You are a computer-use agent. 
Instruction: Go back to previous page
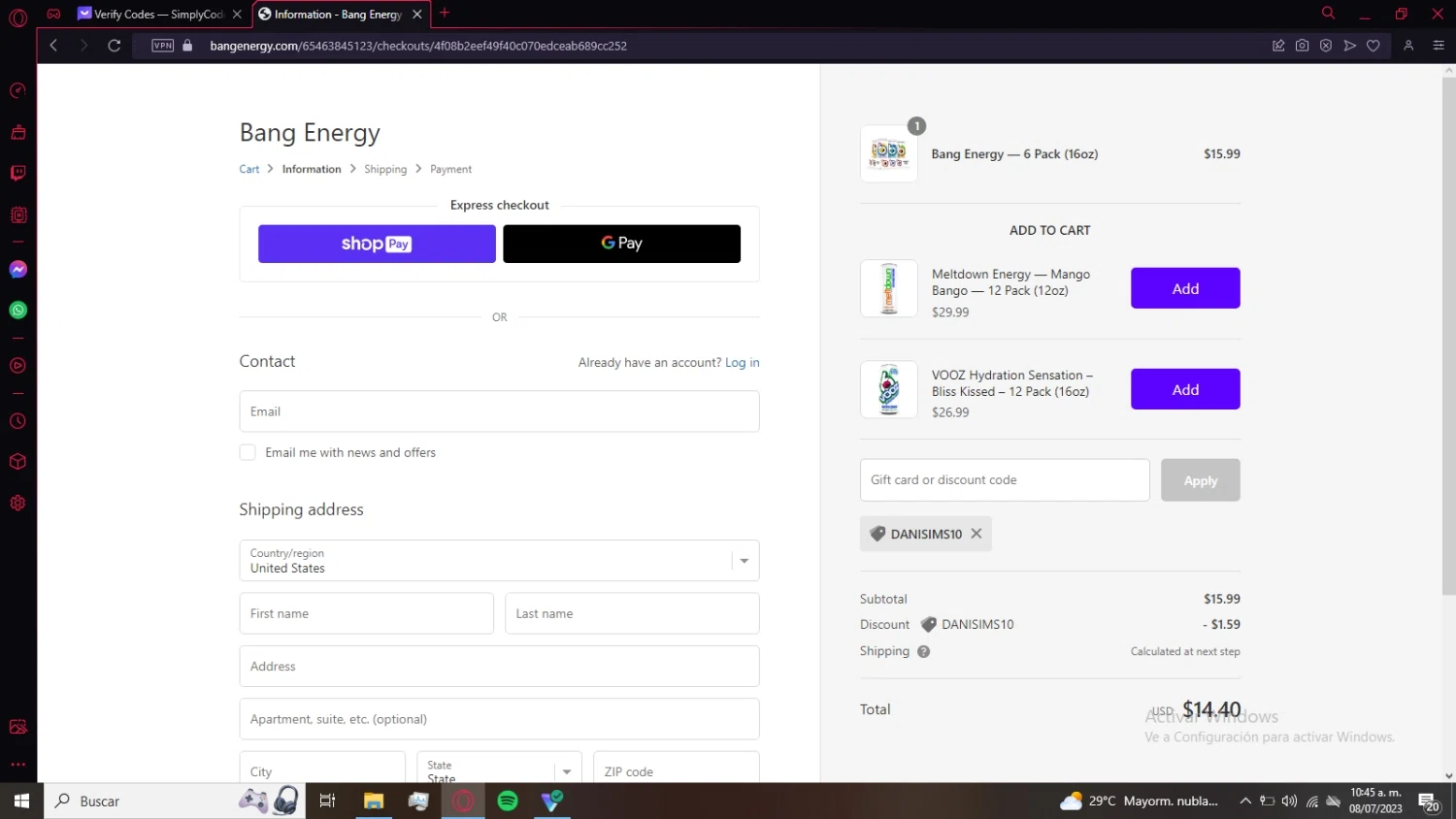point(54,46)
